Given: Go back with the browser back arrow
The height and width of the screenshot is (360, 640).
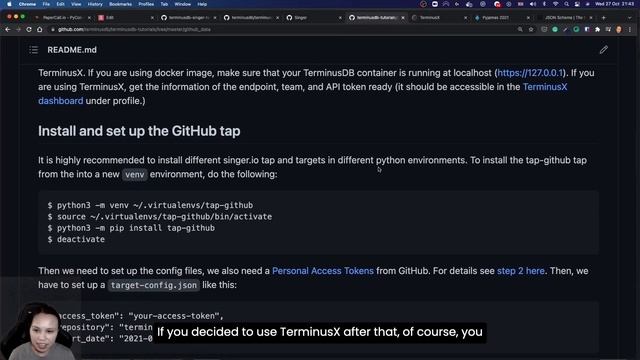Looking at the screenshot, I should click(8, 29).
